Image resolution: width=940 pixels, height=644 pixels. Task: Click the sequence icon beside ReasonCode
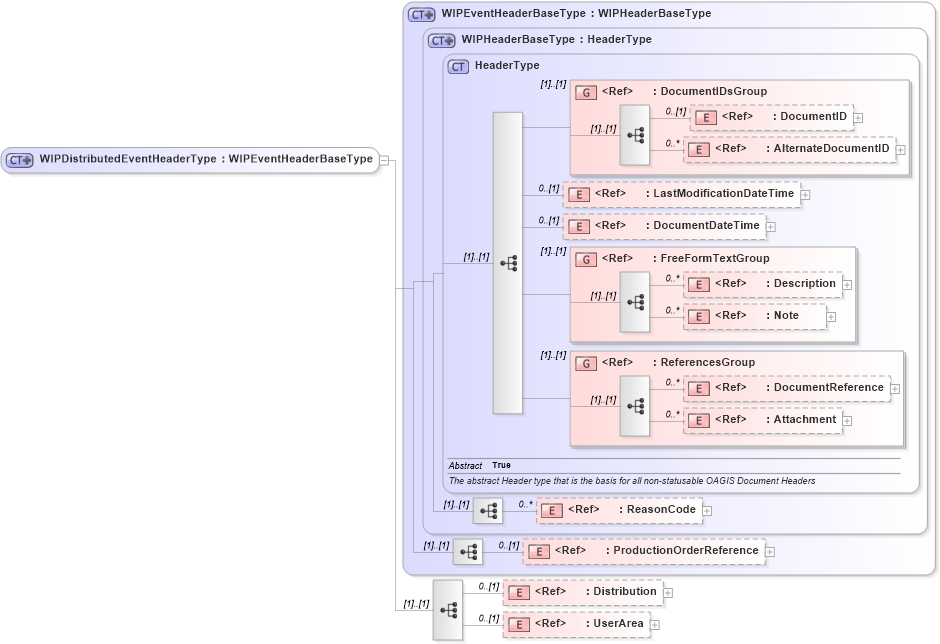487,510
